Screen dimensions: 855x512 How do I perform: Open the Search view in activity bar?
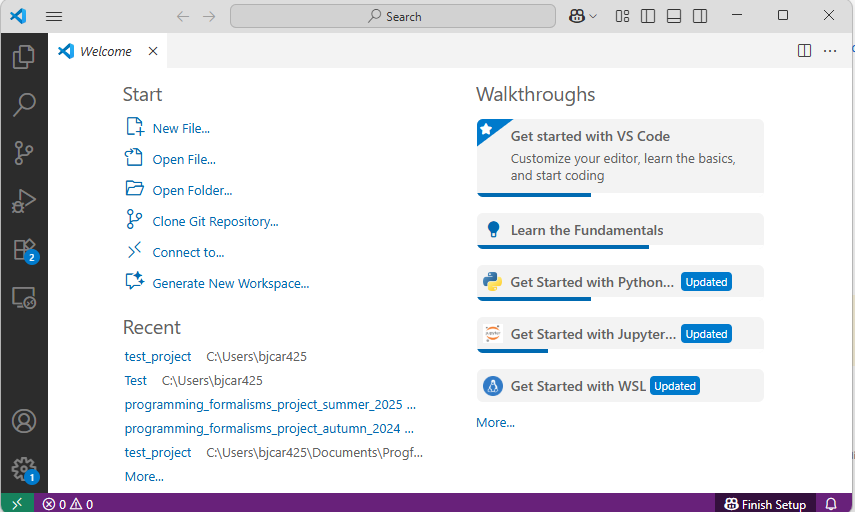pyautogui.click(x=24, y=105)
